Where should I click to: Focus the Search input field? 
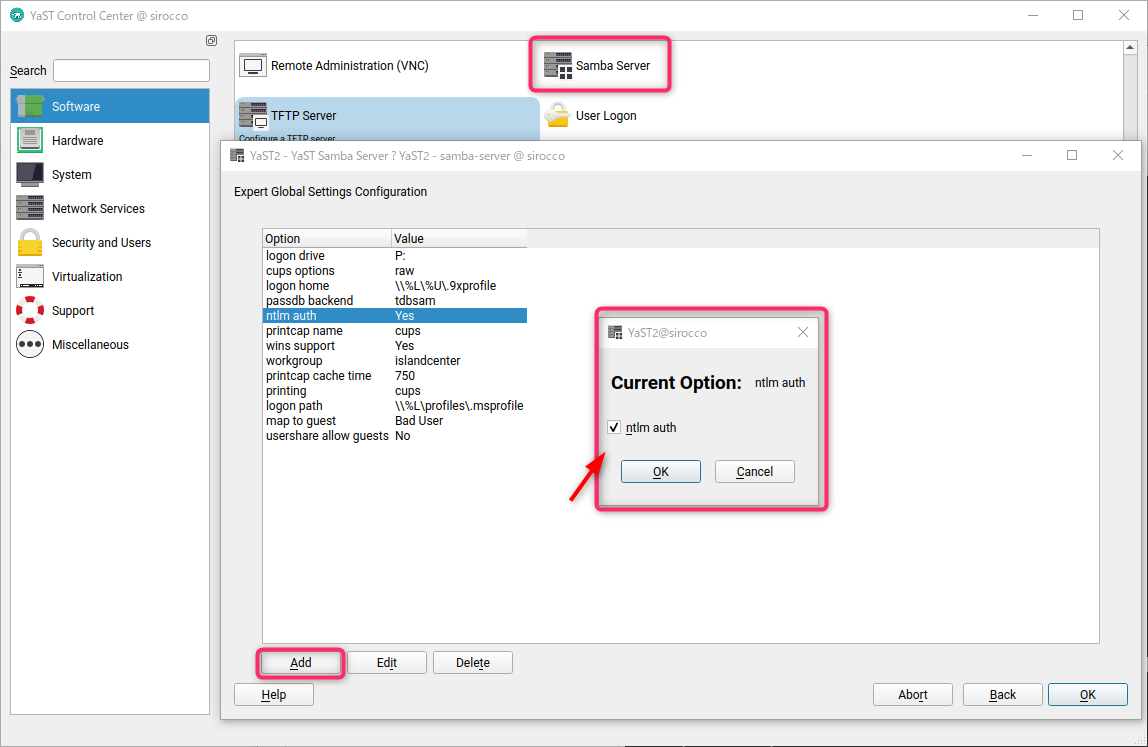click(x=132, y=70)
